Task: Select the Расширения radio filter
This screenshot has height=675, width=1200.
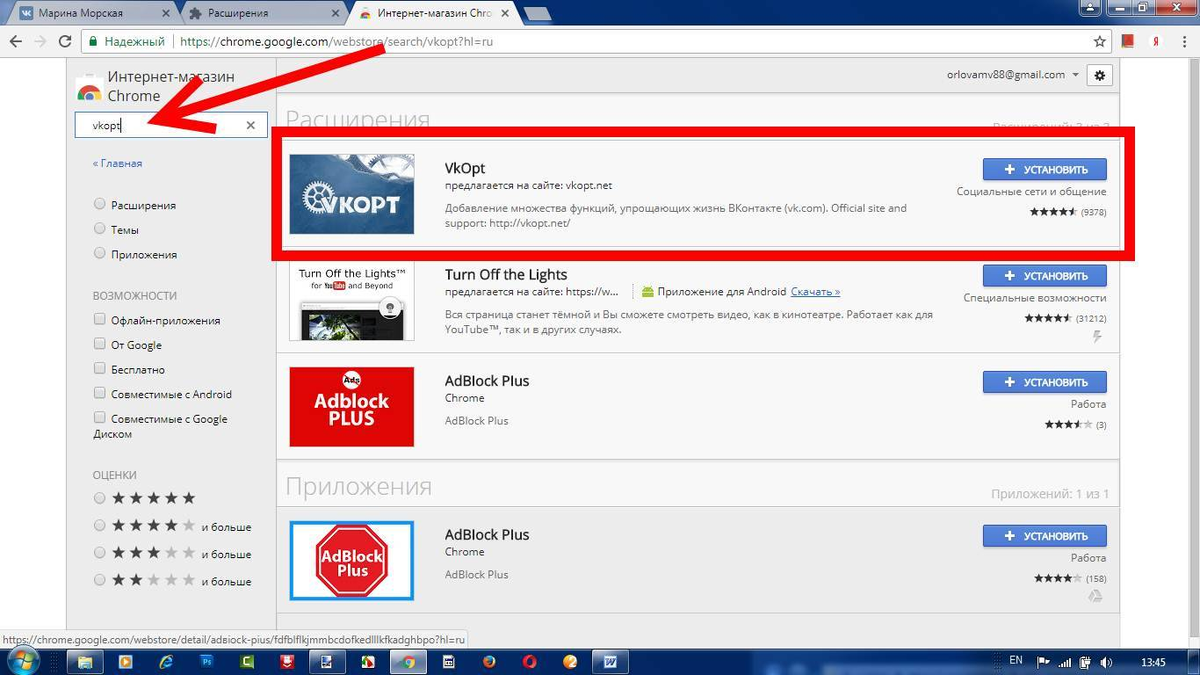Action: point(99,204)
